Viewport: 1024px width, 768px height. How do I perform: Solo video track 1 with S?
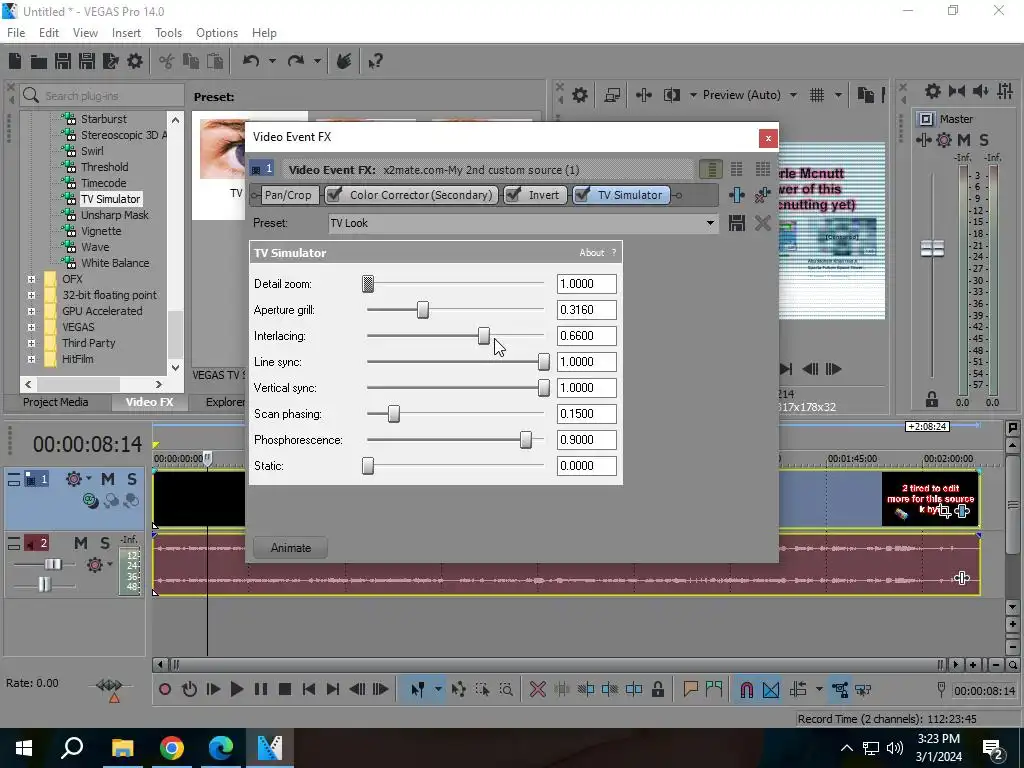click(132, 479)
